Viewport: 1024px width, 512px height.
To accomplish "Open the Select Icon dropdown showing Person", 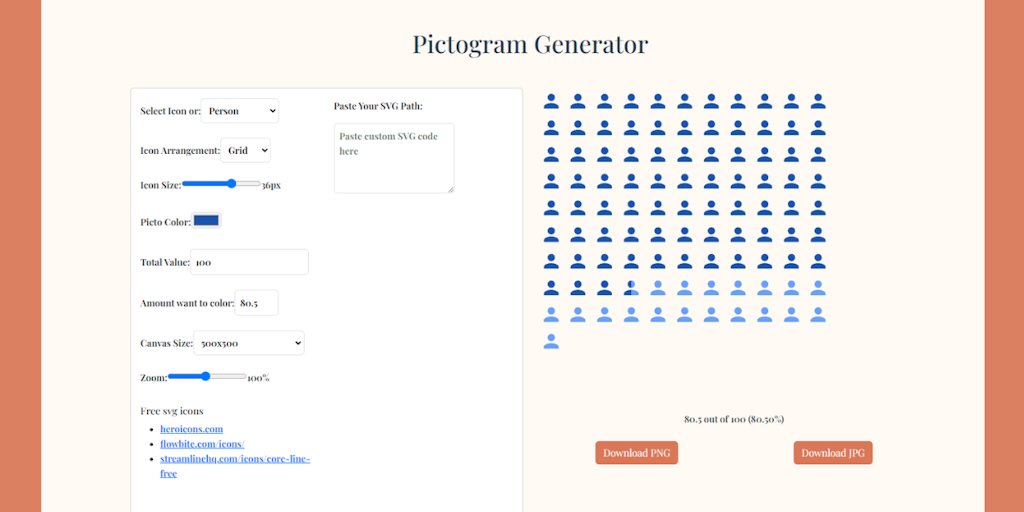I will 240,111.
